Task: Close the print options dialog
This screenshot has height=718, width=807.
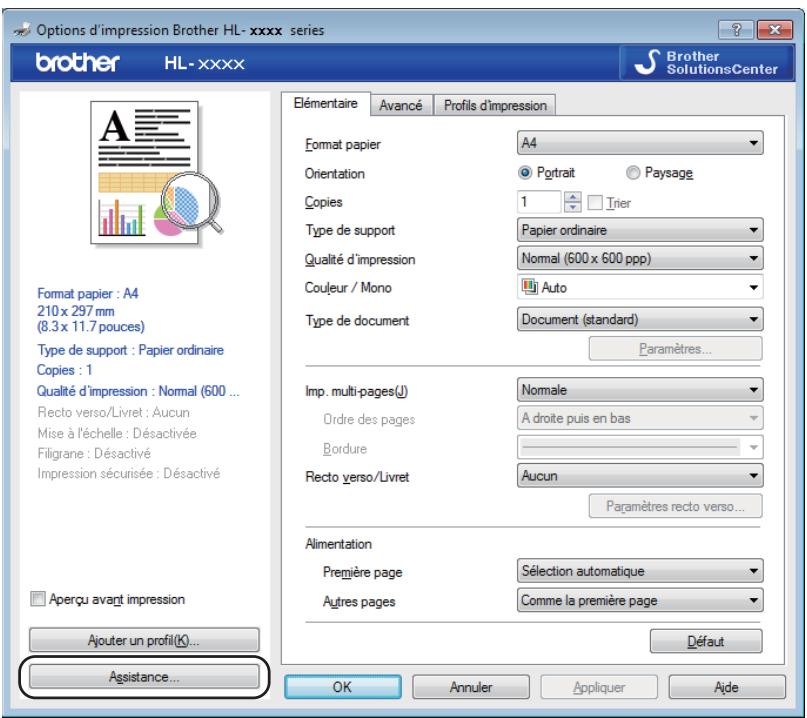Action: click(x=774, y=30)
